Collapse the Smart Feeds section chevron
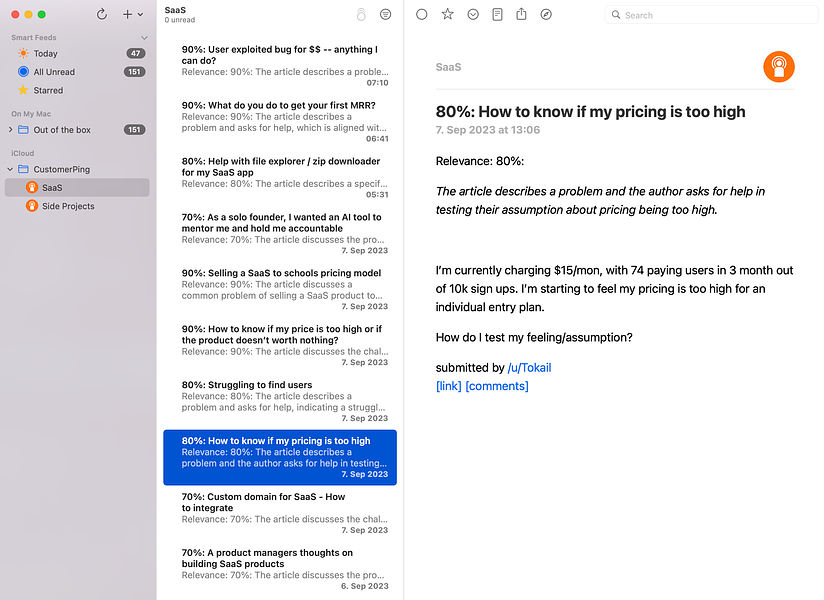Image resolution: width=824 pixels, height=600 pixels. point(144,38)
